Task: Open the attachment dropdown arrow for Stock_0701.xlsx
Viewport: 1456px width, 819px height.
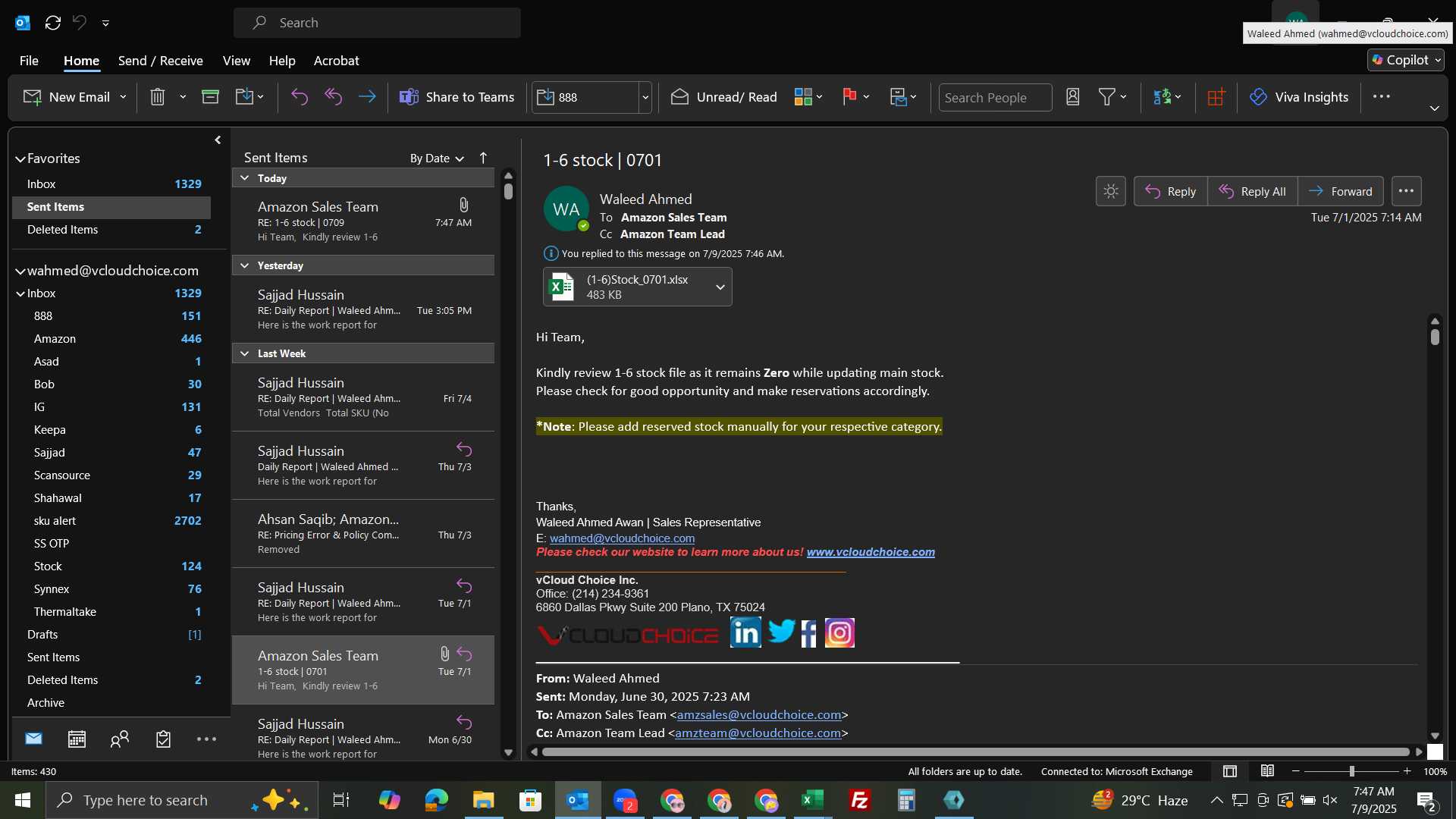Action: [x=720, y=287]
